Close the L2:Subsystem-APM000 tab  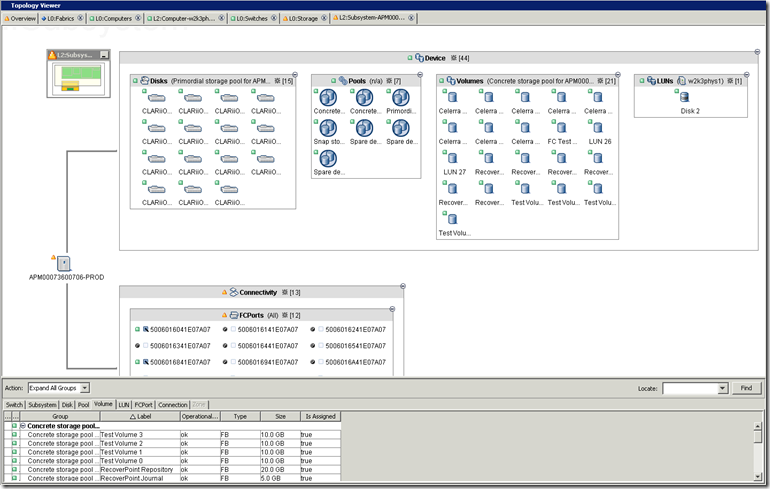(x=411, y=18)
